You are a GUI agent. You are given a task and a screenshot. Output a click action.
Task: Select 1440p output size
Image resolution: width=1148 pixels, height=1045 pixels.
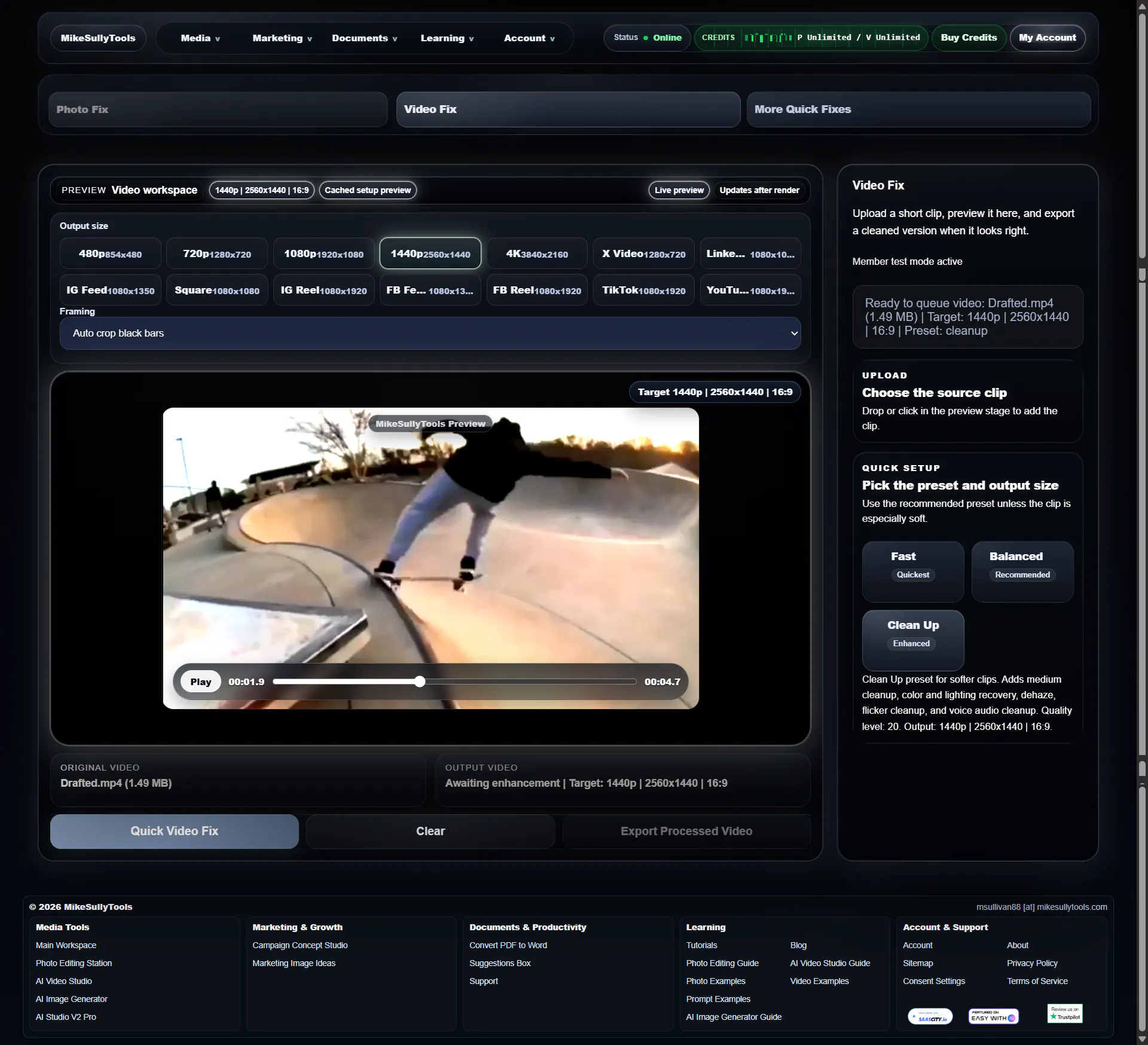pyautogui.click(x=430, y=253)
